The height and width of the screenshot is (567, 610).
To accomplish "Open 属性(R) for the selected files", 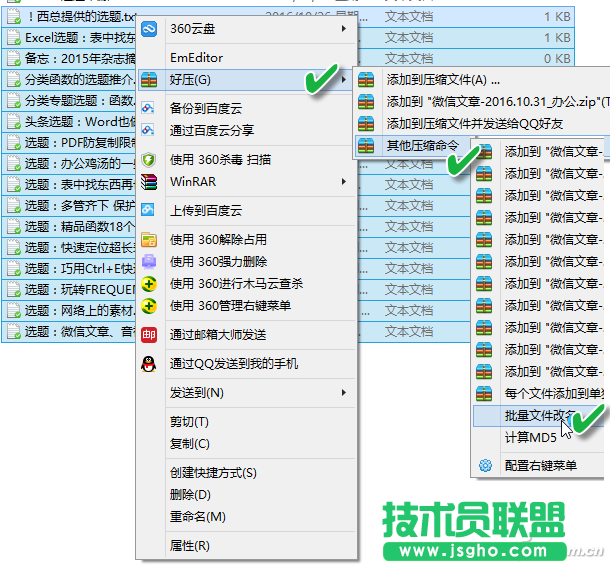I will point(190,546).
